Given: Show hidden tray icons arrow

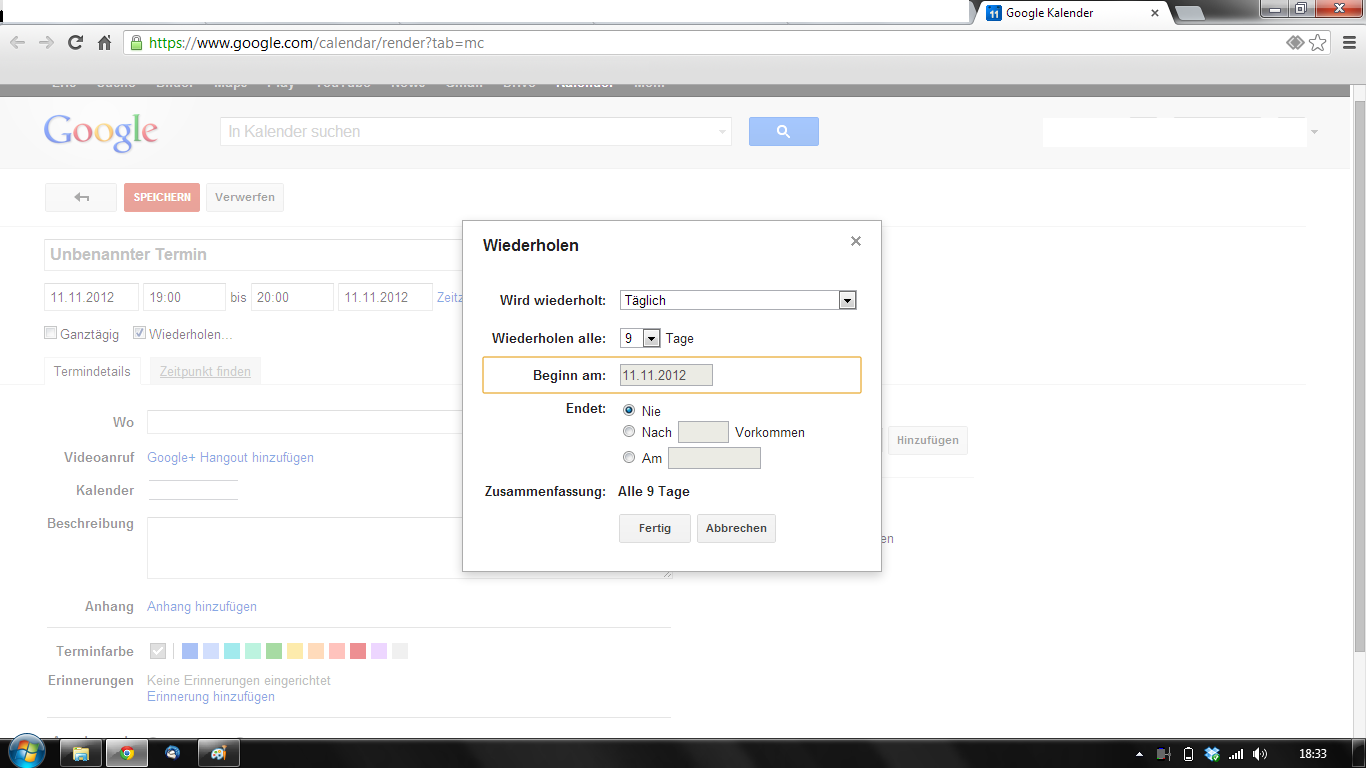Looking at the screenshot, I should tap(1140, 754).
